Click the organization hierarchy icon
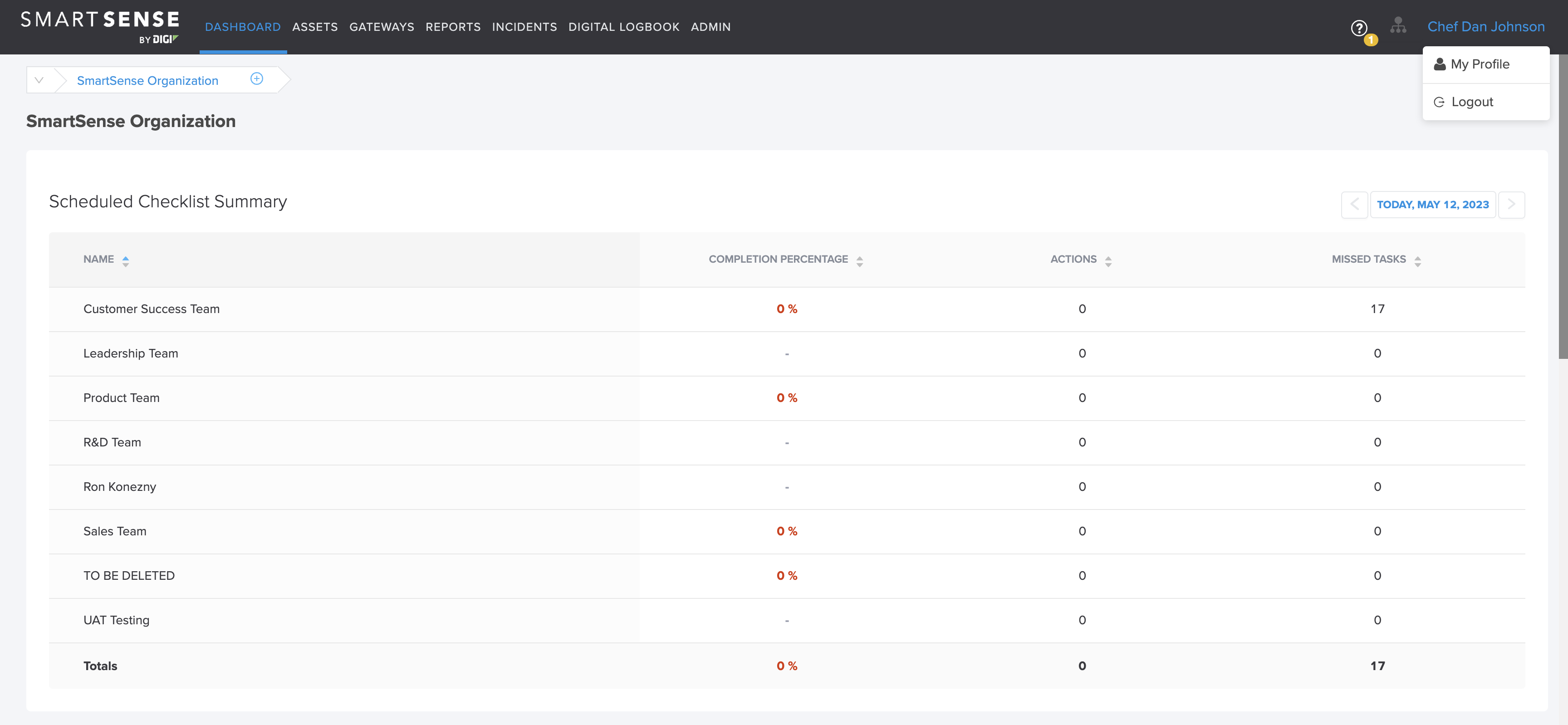1568x725 pixels. (1398, 25)
